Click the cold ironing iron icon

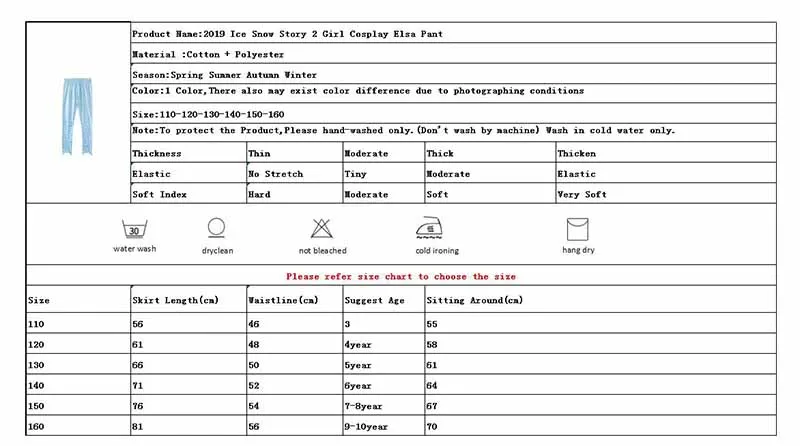pyautogui.click(x=429, y=228)
